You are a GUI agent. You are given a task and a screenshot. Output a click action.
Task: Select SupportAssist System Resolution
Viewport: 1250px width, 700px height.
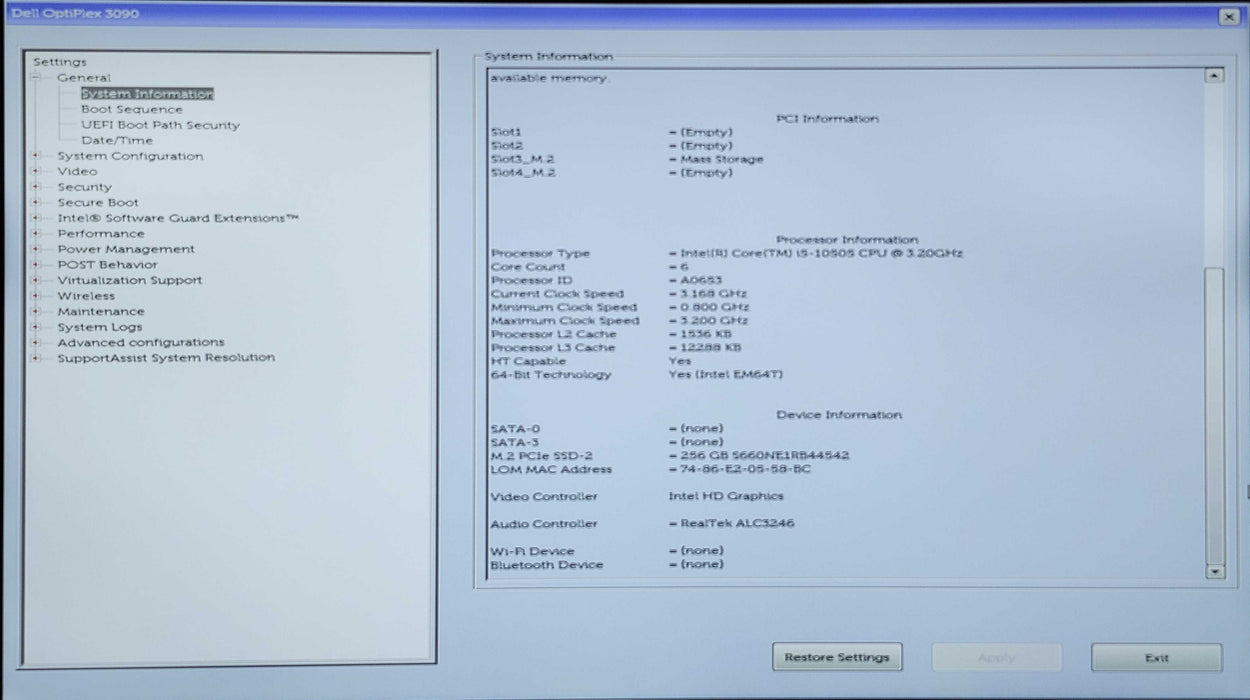pyautogui.click(x=165, y=358)
